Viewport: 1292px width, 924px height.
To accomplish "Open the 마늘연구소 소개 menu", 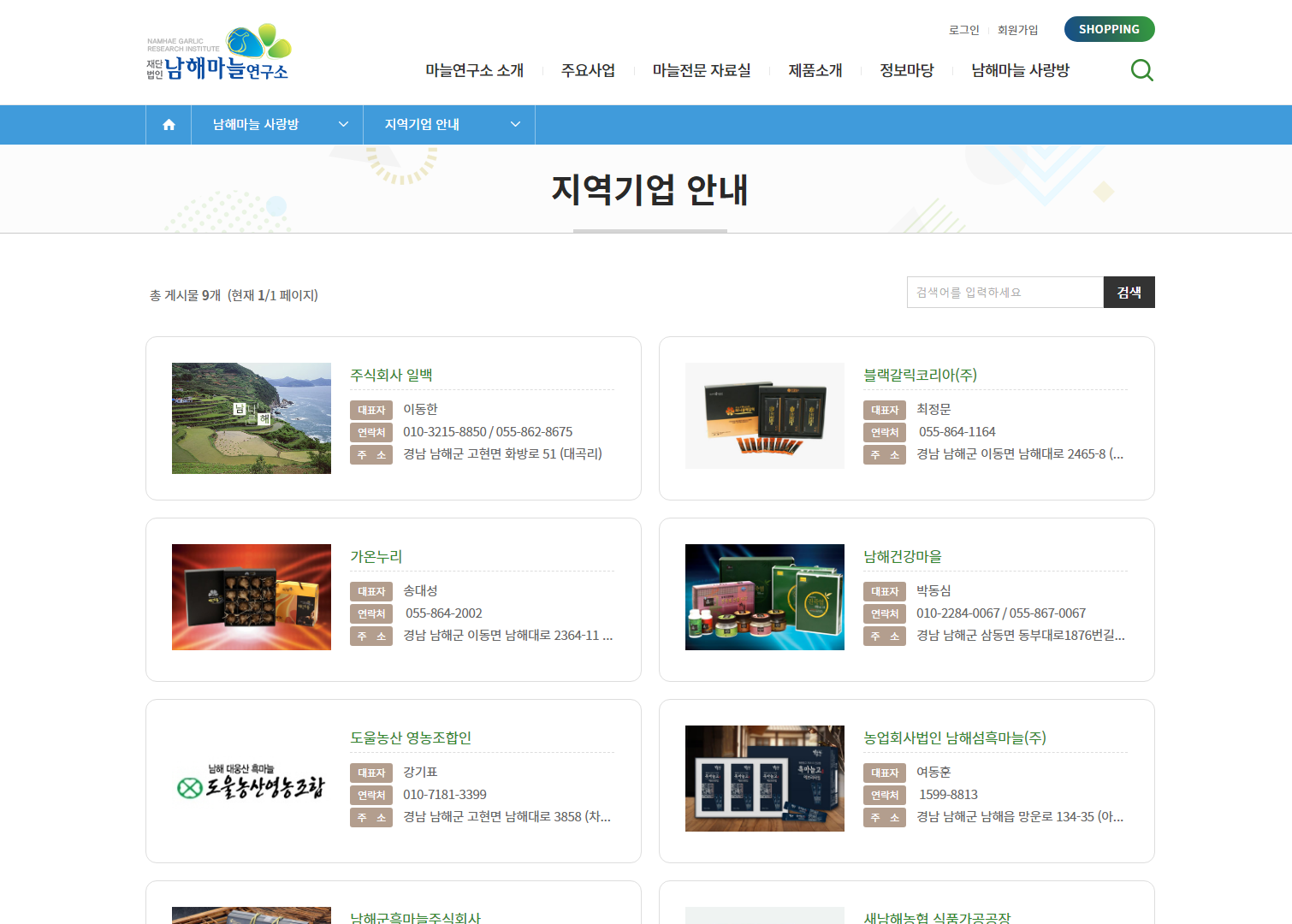I will tap(475, 70).
